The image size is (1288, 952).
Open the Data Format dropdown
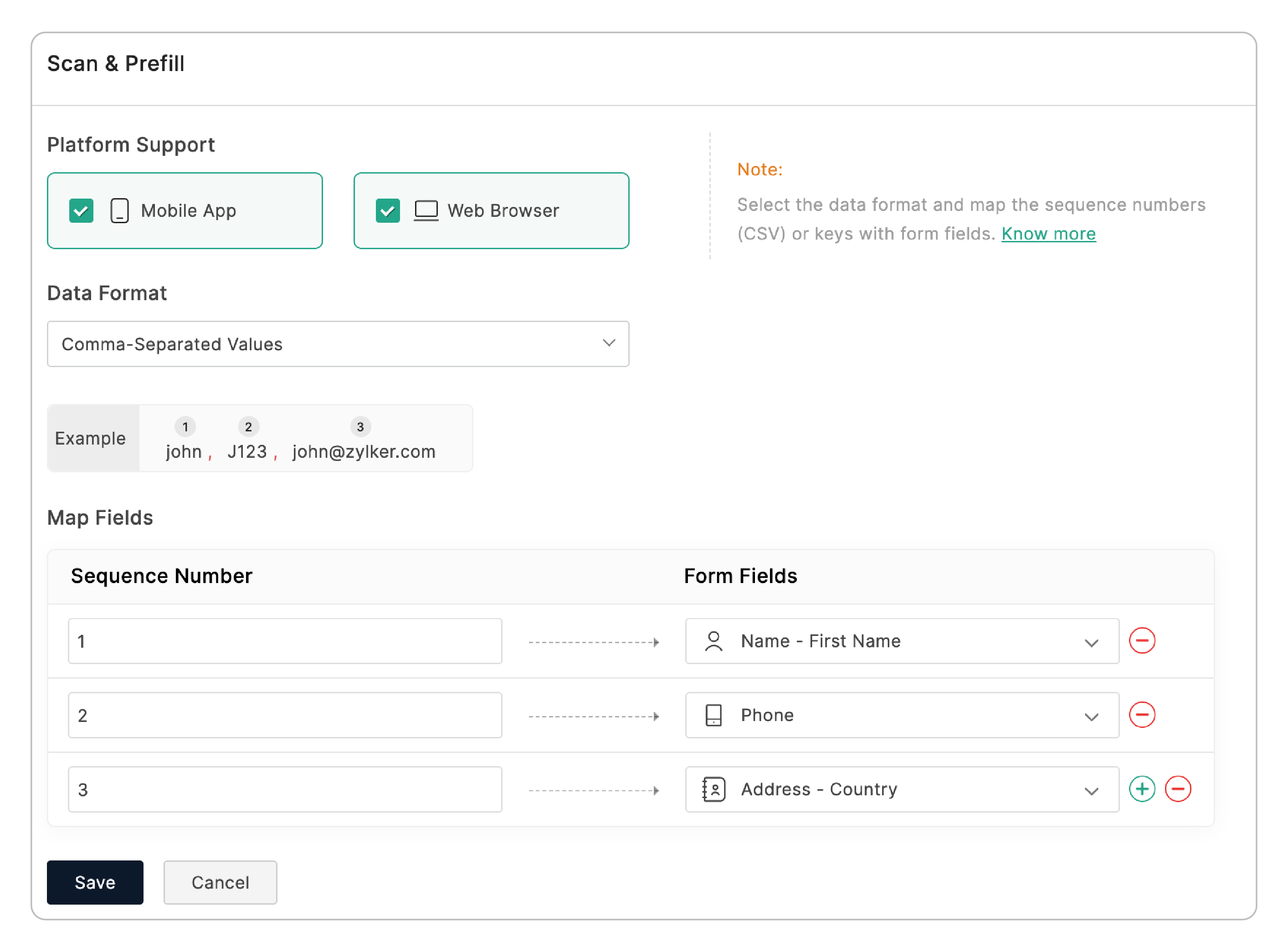[338, 344]
